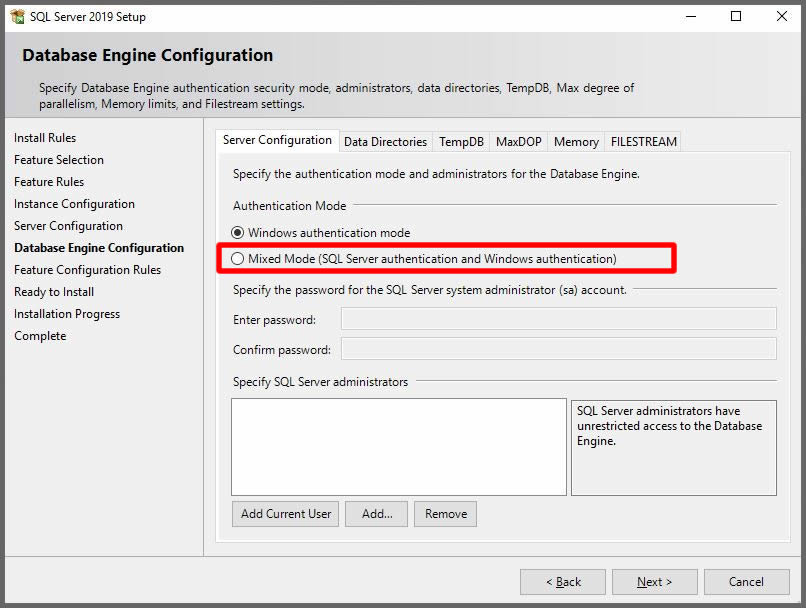Screen dimensions: 806x608
Task: Click the SQL Server Setup title bar icon
Action: [x=17, y=16]
